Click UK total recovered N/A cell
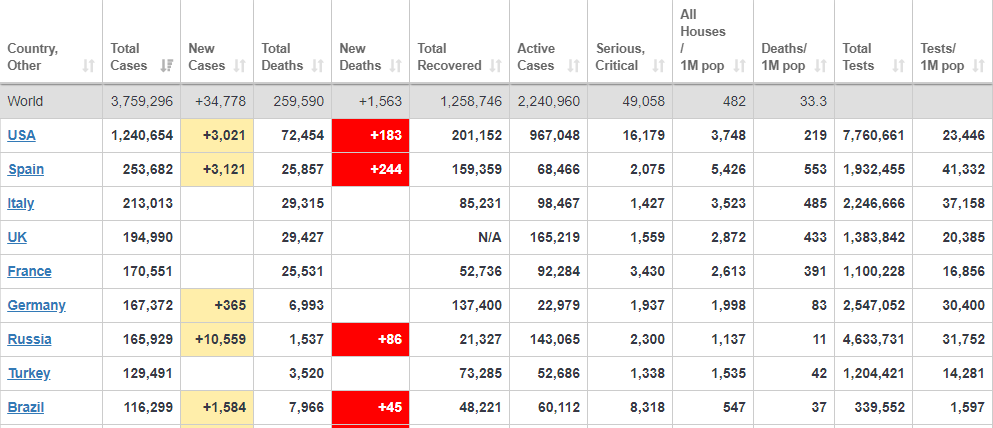993x428 pixels. 460,237
